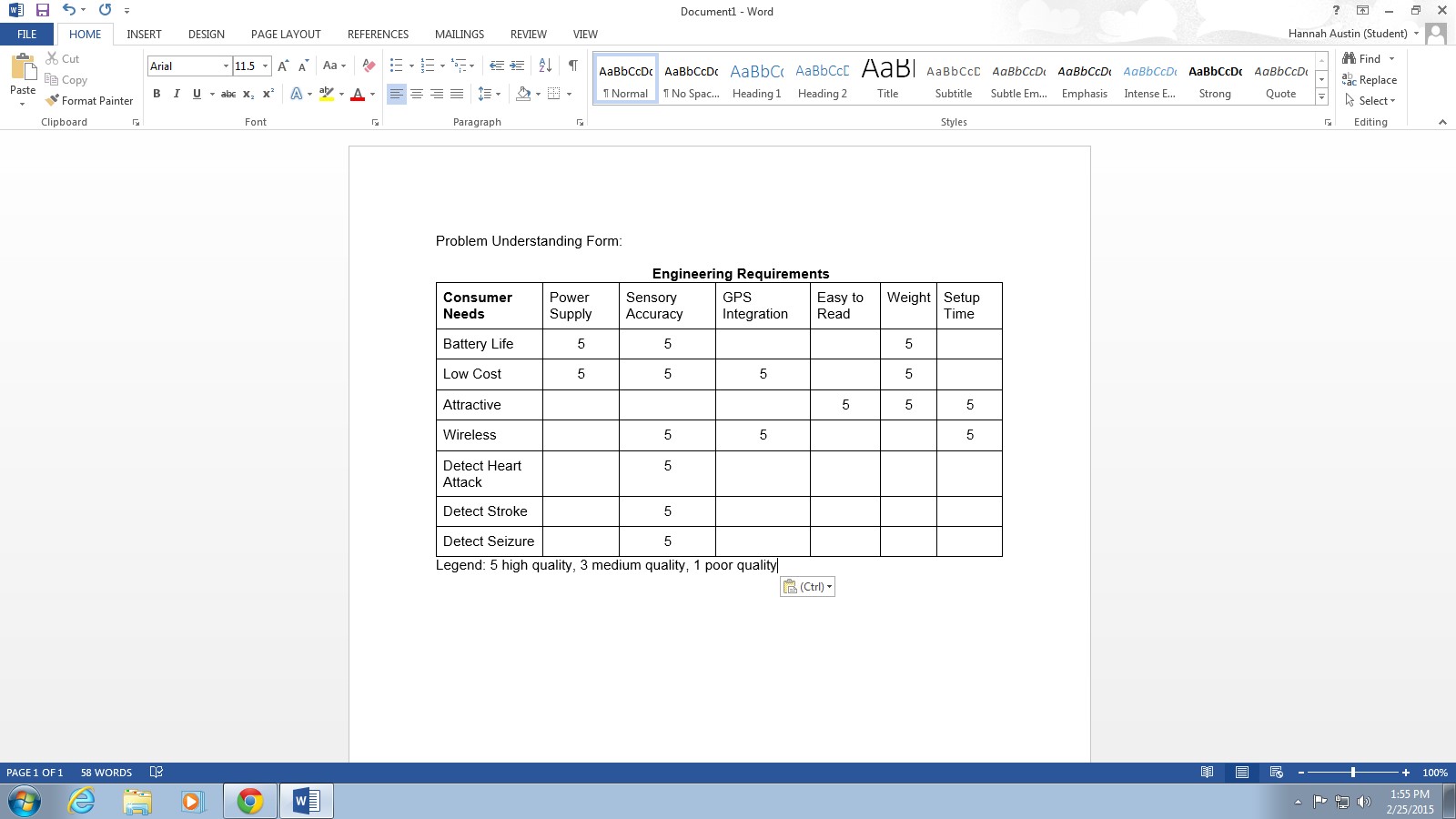The image size is (1456, 819).
Task: Expand the font size dropdown
Action: pyautogui.click(x=265, y=66)
